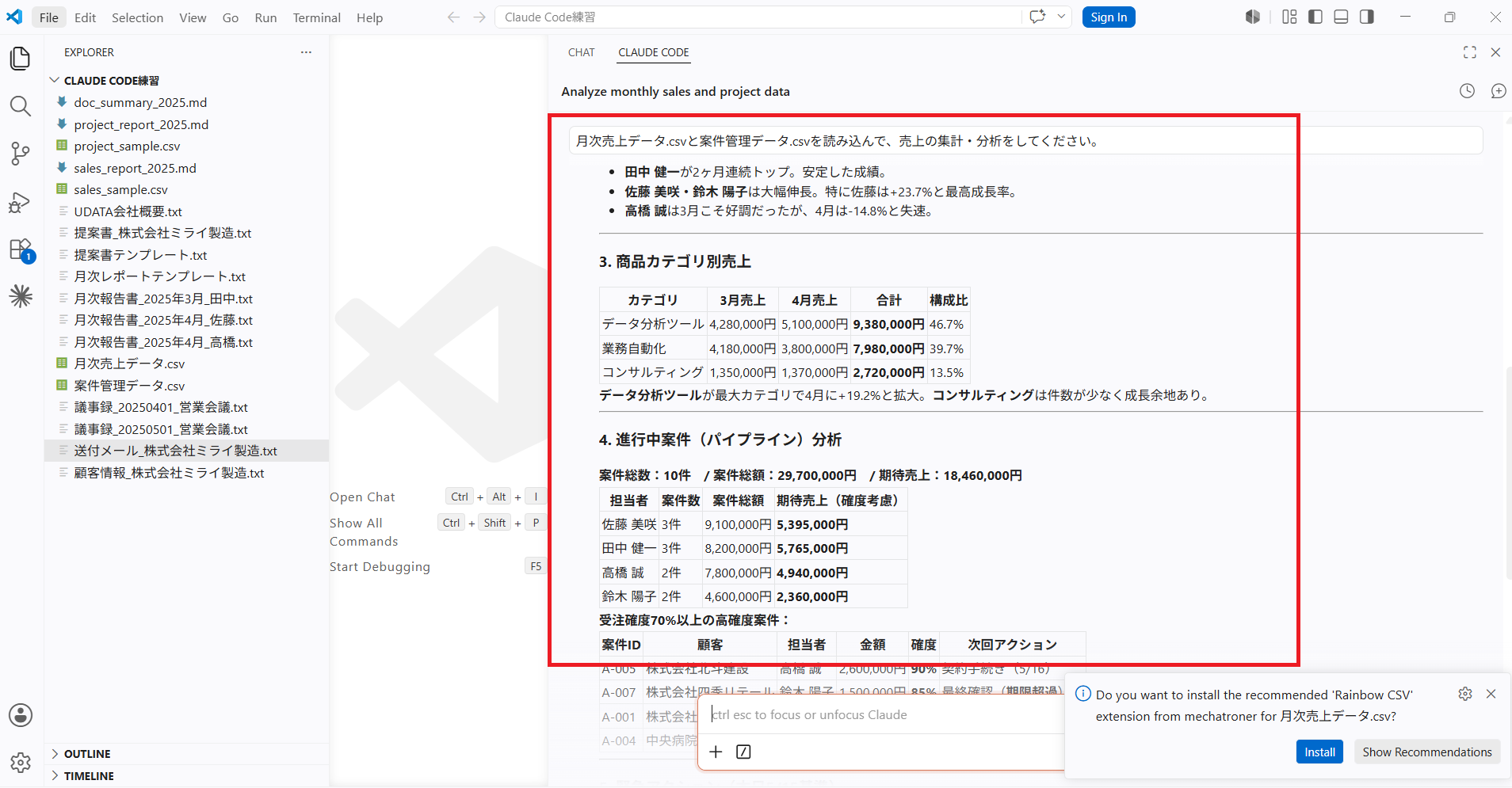This screenshot has height=788, width=1512.
Task: Open the chat icon beside command center
Action: click(1037, 17)
